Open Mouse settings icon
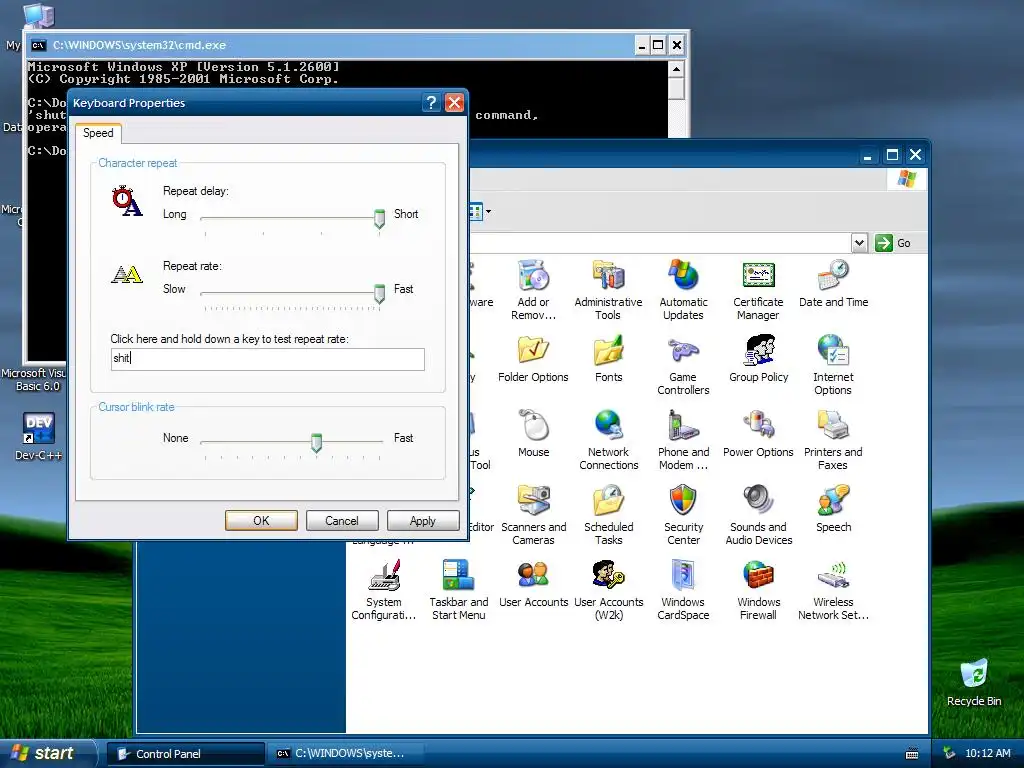Image resolution: width=1024 pixels, height=768 pixels. pos(534,434)
